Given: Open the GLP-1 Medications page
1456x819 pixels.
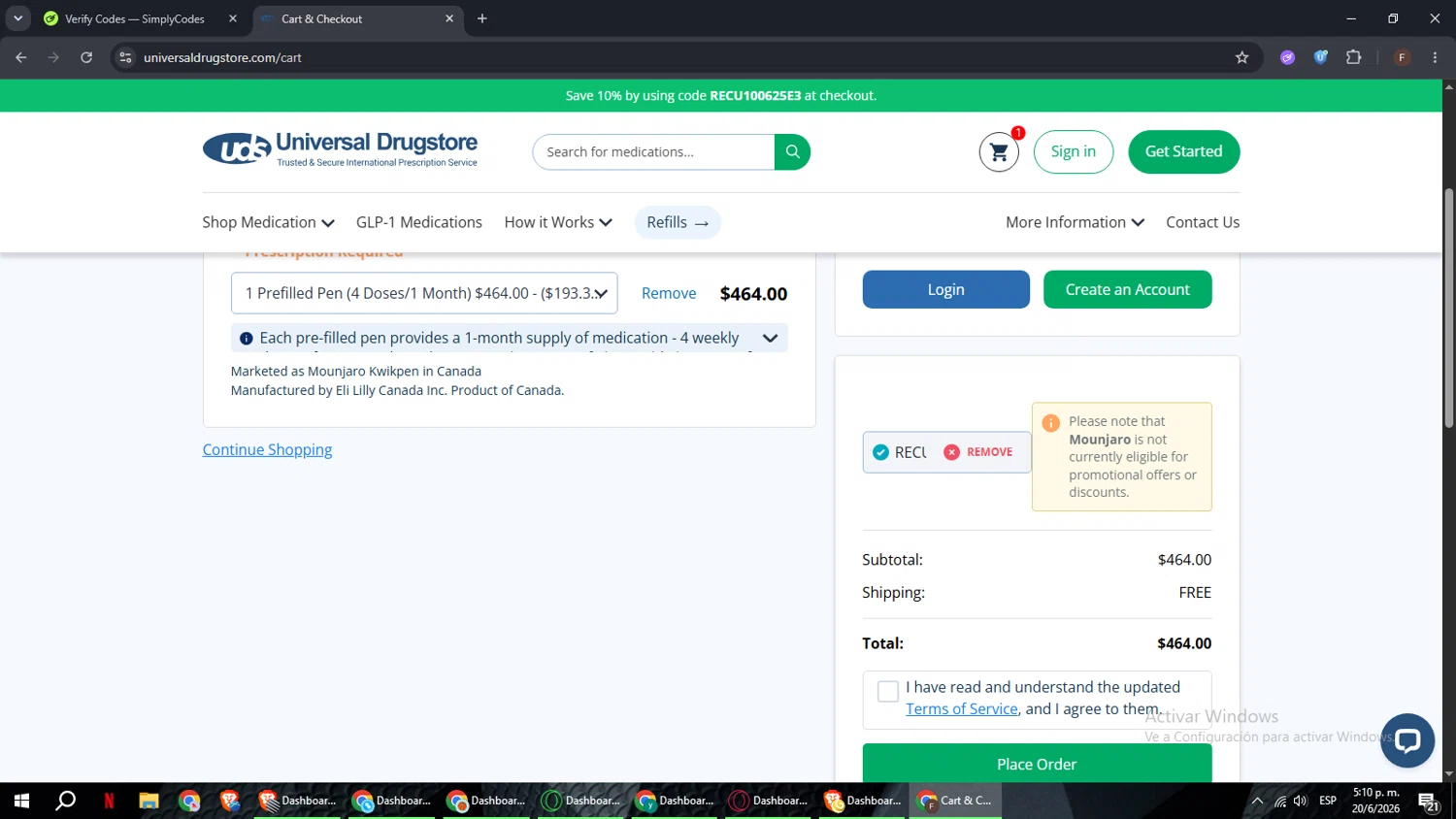Looking at the screenshot, I should coord(419,222).
